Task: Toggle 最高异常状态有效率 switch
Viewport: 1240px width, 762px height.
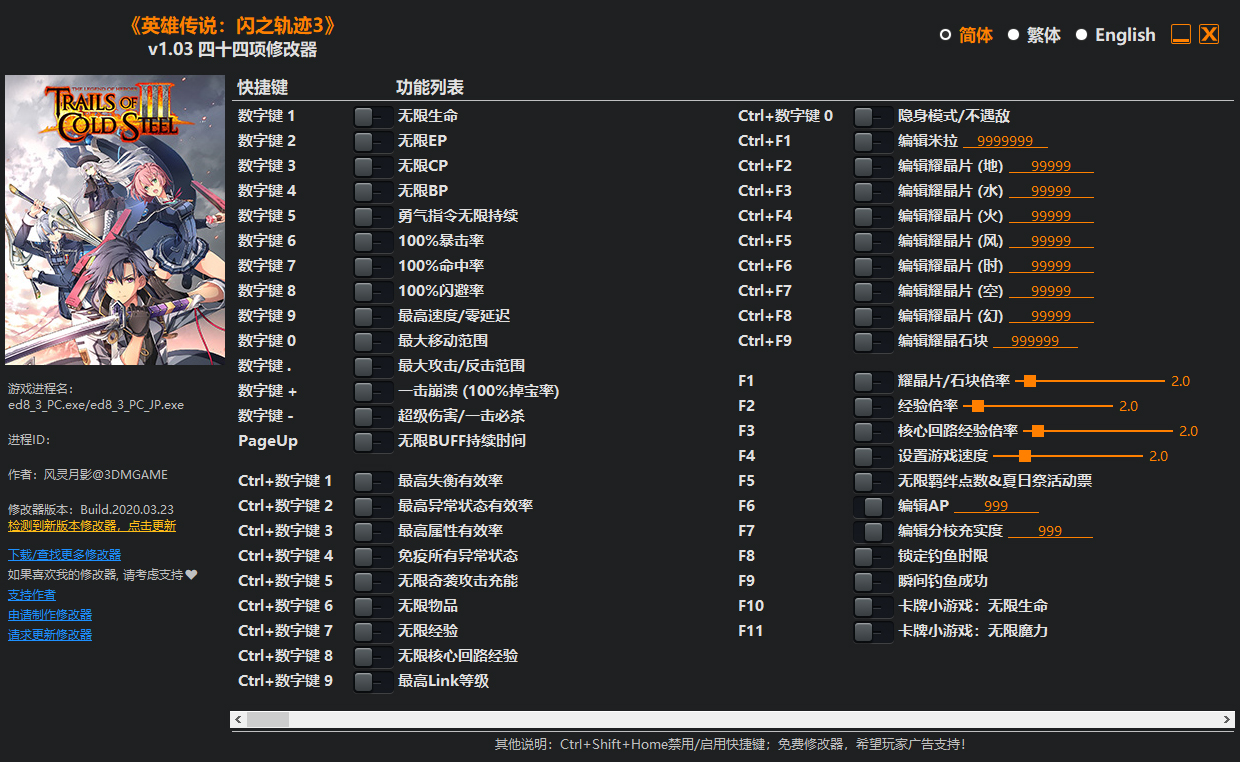Action: tap(373, 506)
